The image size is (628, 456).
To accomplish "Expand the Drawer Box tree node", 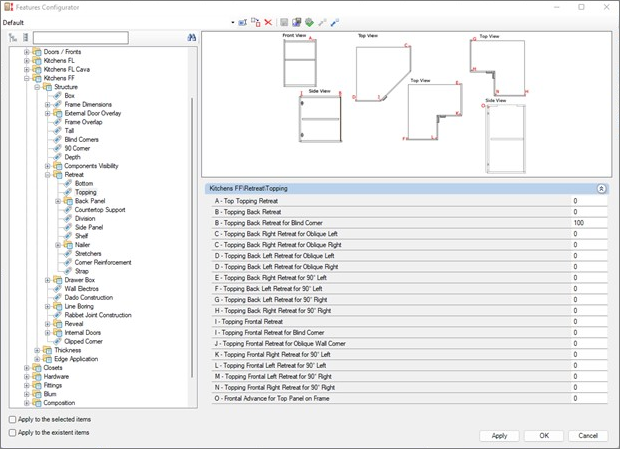I will pyautogui.click(x=47, y=280).
